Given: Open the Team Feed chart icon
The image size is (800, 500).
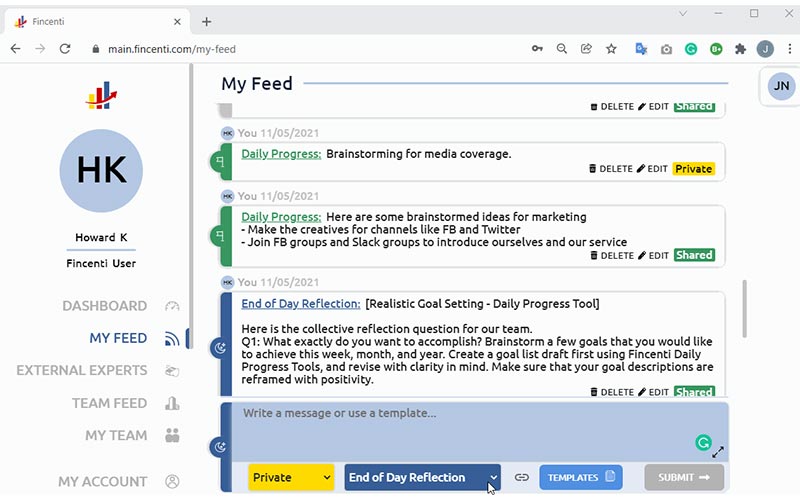Looking at the screenshot, I should (x=172, y=403).
